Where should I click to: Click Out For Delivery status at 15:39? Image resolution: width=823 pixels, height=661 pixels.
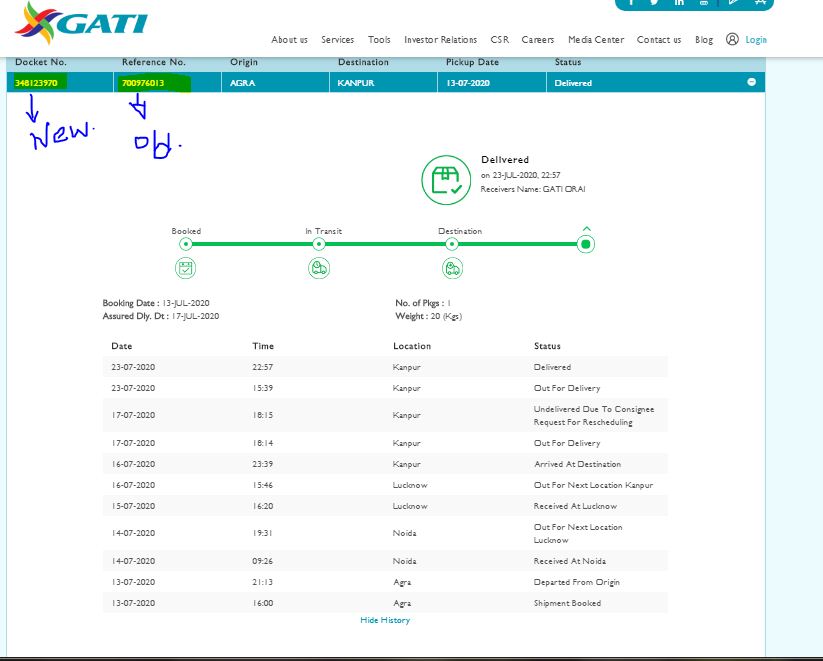(567, 388)
